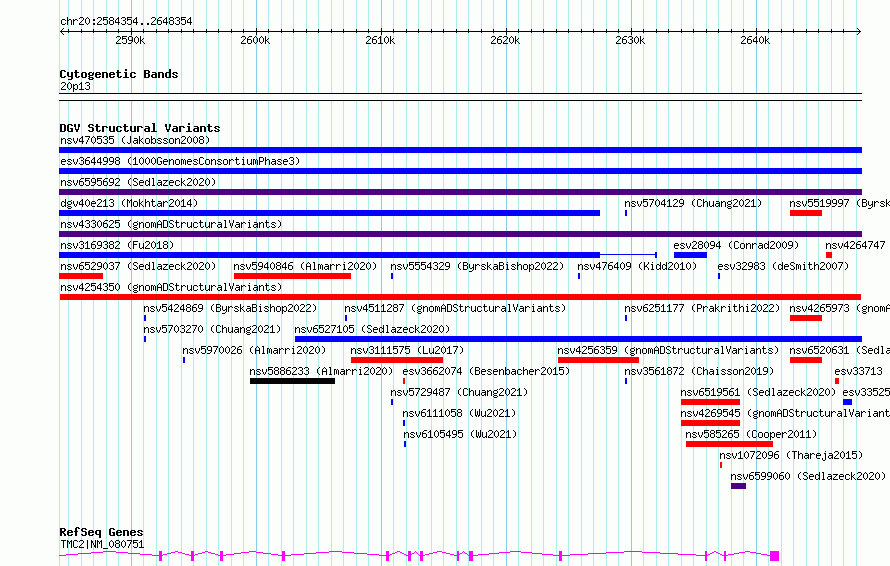The image size is (890, 566).
Task: Select the esv3644998 blue variant bar
Action: pos(460,171)
